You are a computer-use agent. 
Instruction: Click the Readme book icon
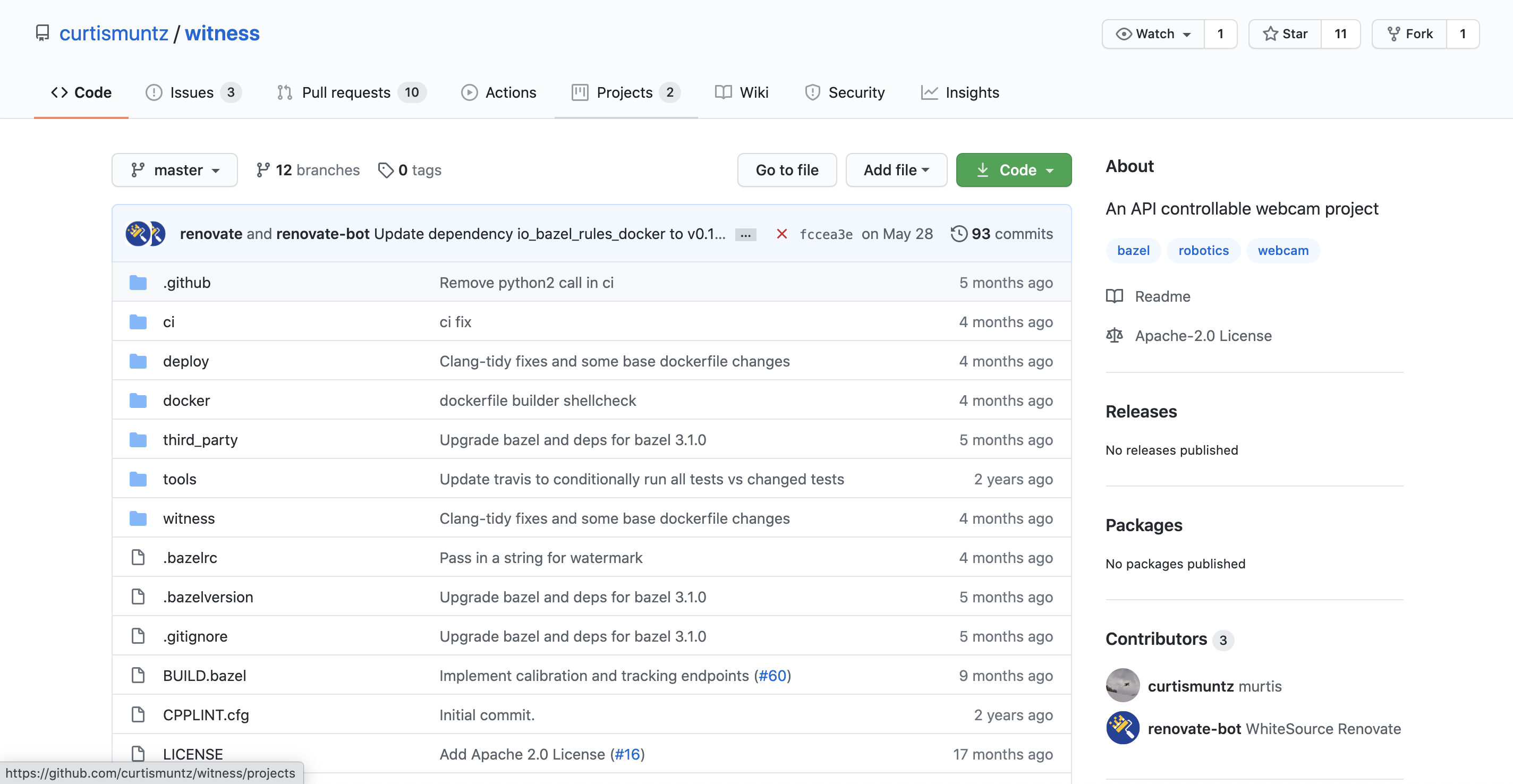[x=1114, y=296]
